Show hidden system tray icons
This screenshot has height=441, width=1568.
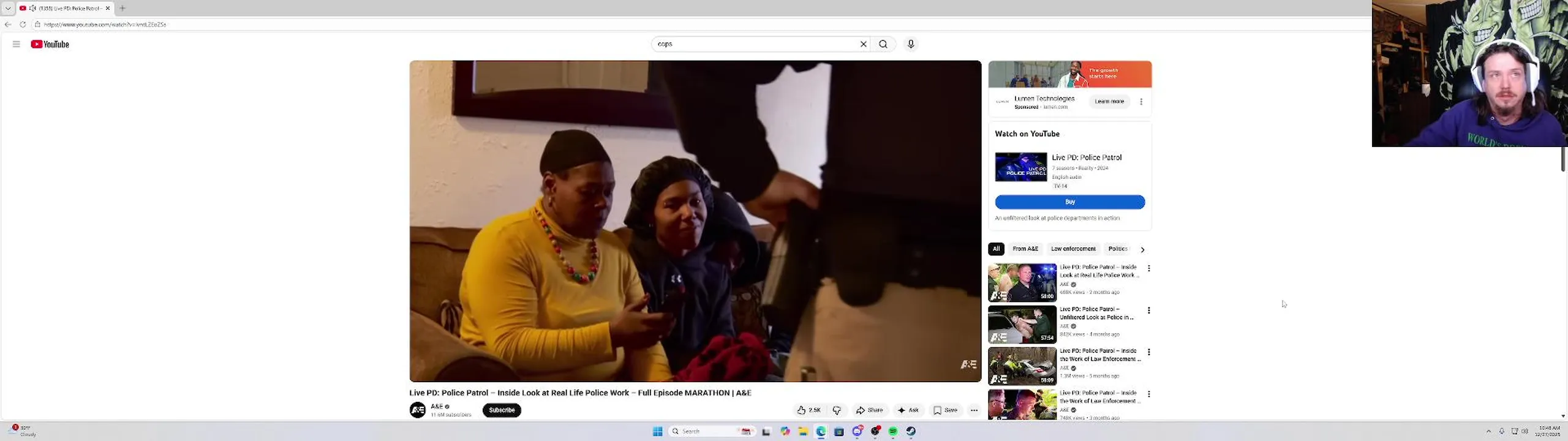click(x=1489, y=431)
